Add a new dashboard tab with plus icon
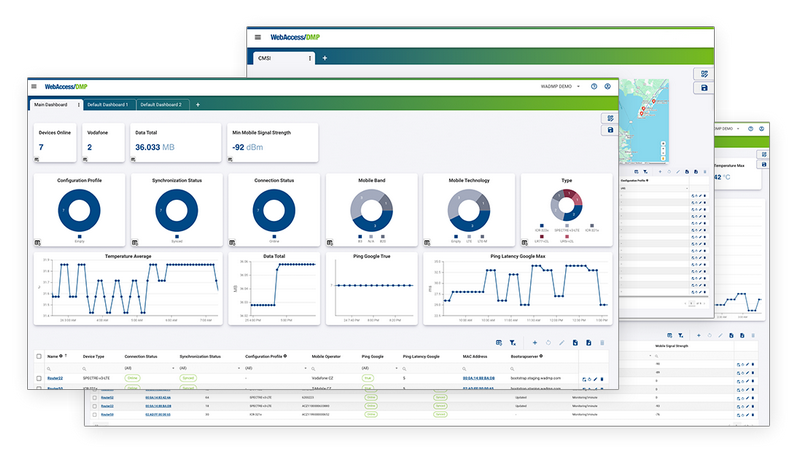The height and width of the screenshot is (452, 800). click(197, 104)
